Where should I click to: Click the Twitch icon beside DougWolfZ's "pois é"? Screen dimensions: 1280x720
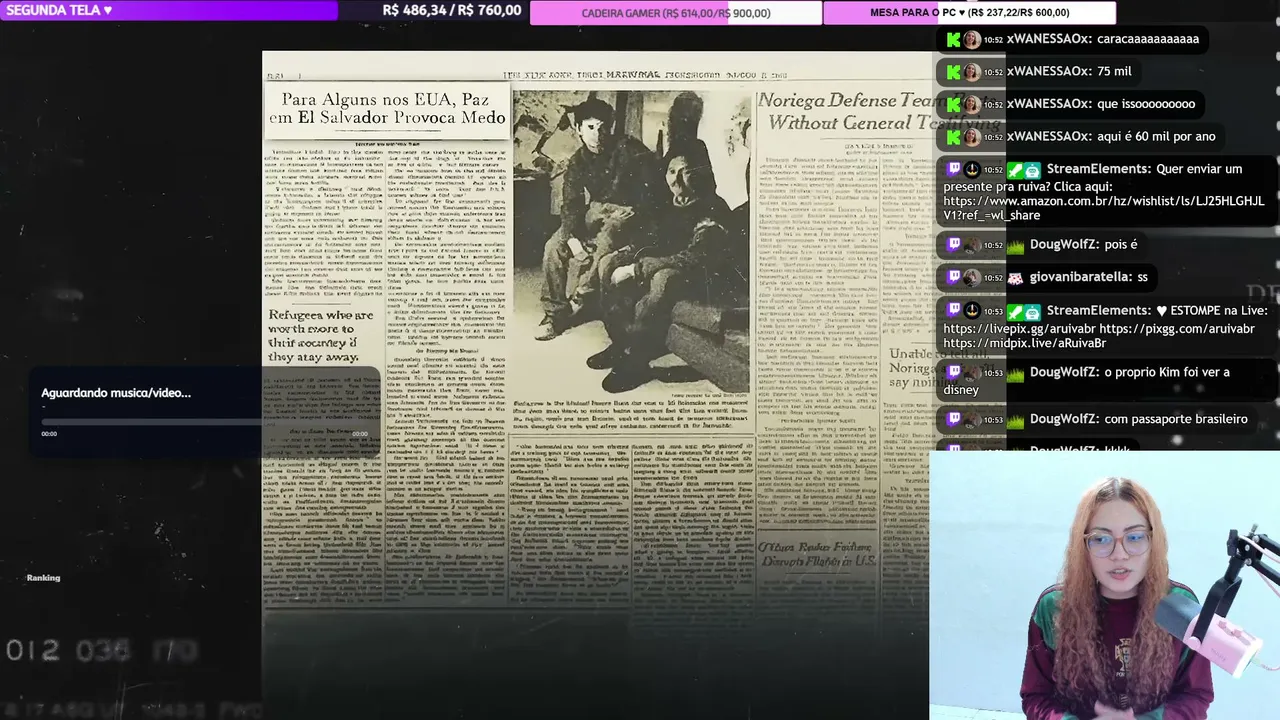click(x=953, y=245)
